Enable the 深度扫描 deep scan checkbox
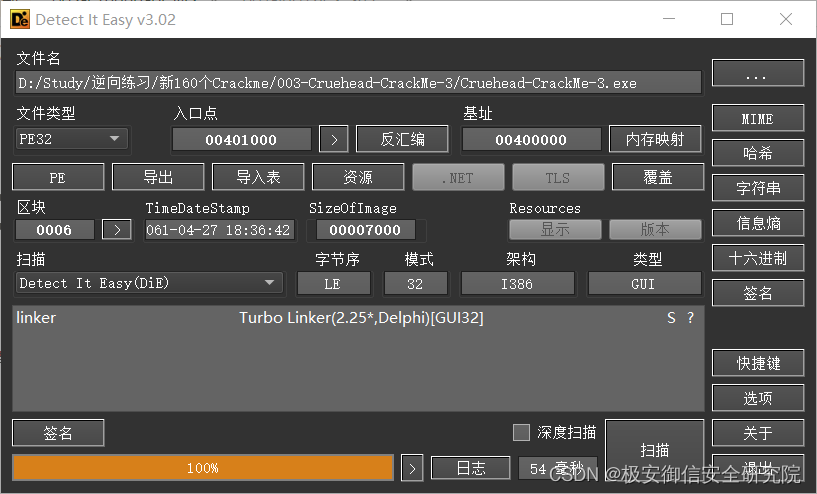 [x=521, y=432]
